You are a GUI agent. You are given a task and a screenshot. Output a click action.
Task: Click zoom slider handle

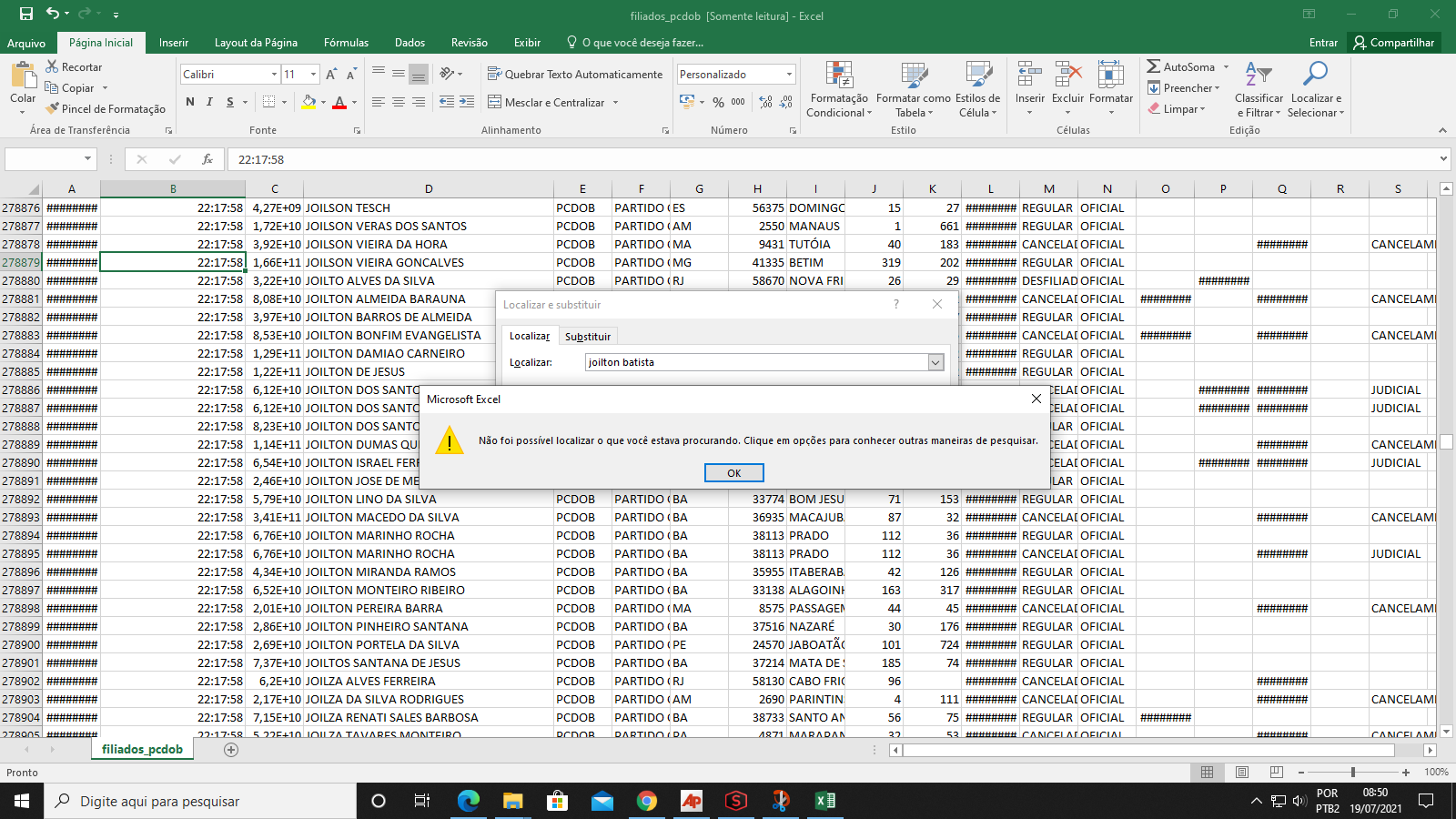pyautogui.click(x=1353, y=772)
